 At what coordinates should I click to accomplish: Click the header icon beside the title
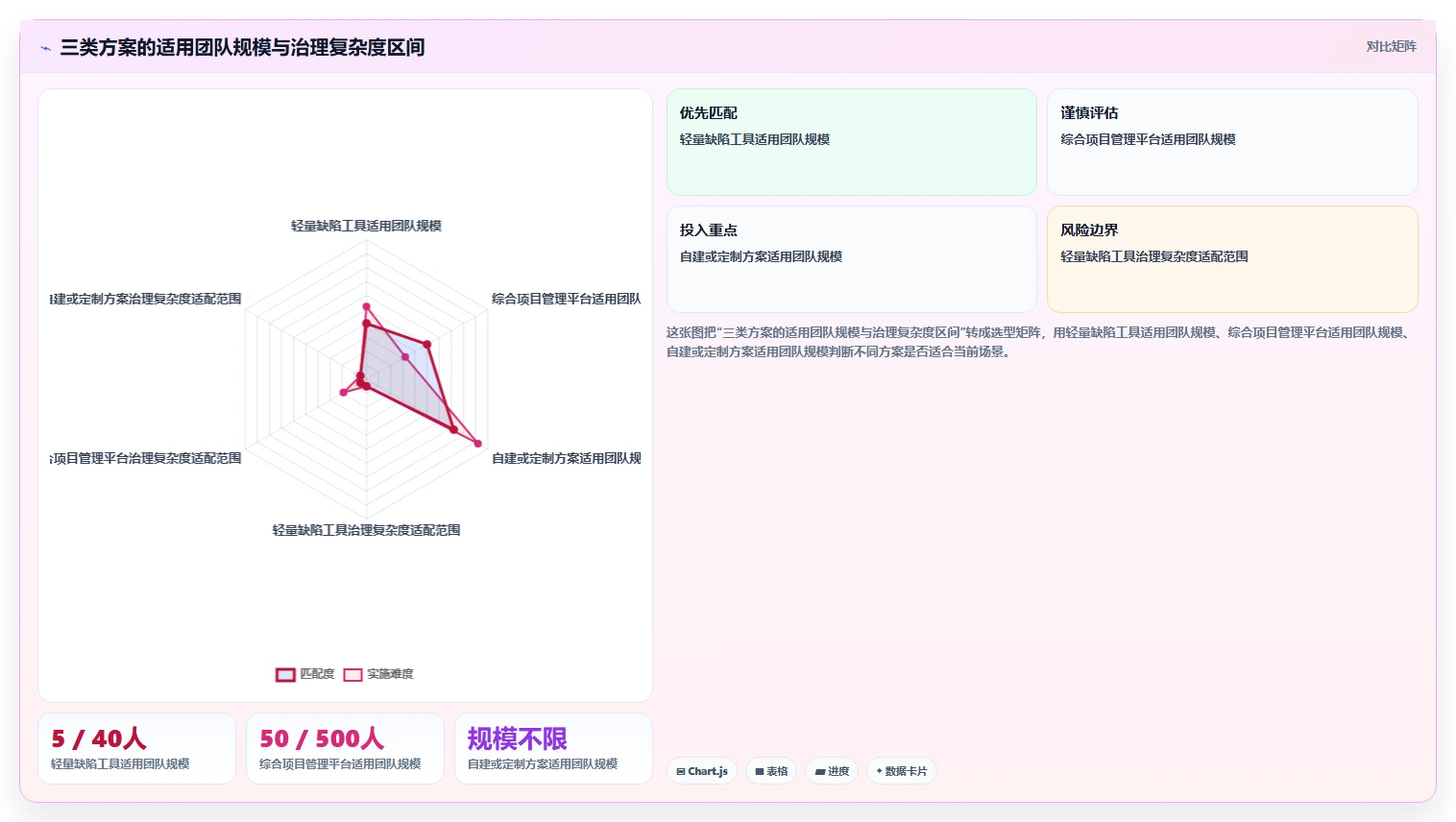point(45,48)
